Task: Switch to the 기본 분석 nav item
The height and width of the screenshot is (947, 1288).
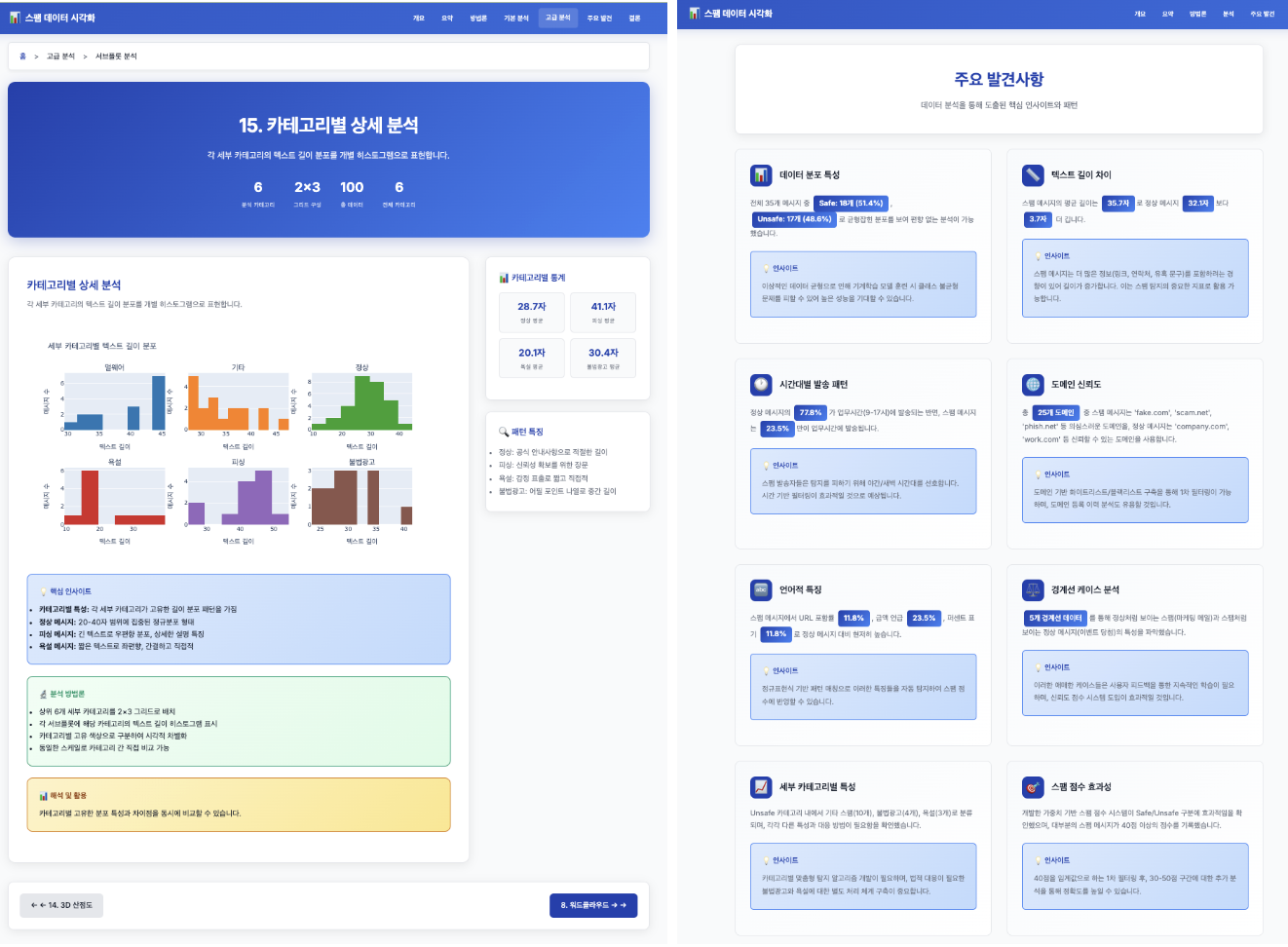Action: pos(516,18)
